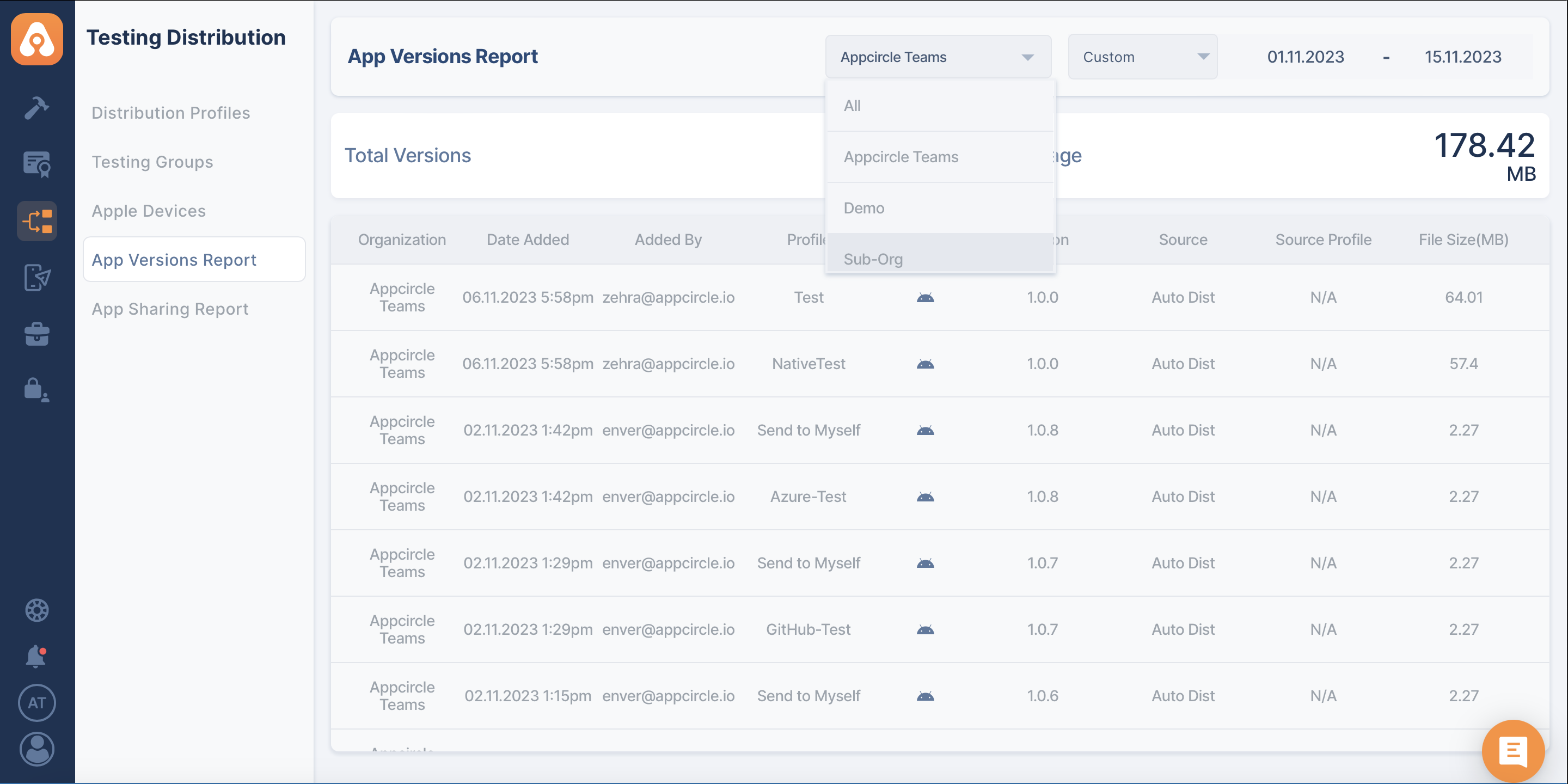
Task: Click the GitHub-Test profile cell
Action: tap(808, 629)
